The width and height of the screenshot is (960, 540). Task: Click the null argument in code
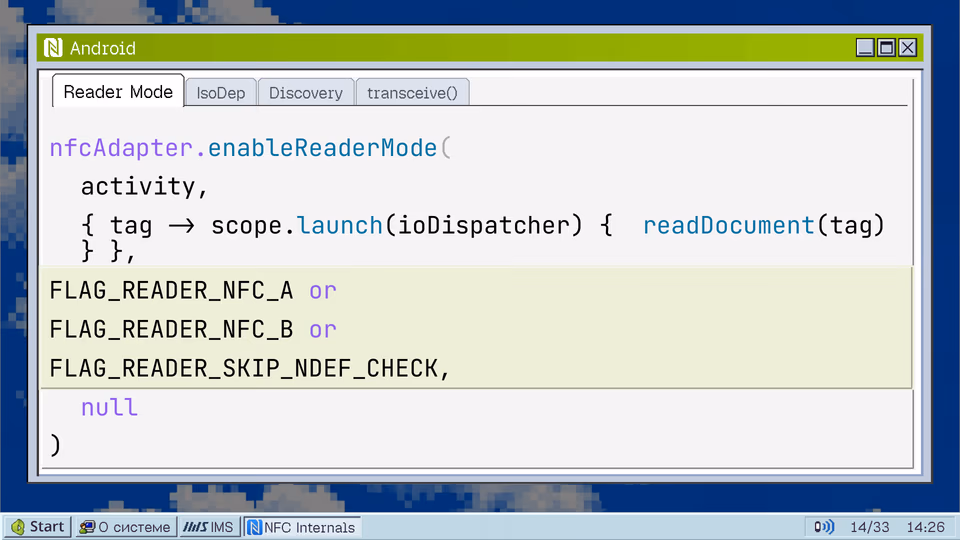[110, 407]
